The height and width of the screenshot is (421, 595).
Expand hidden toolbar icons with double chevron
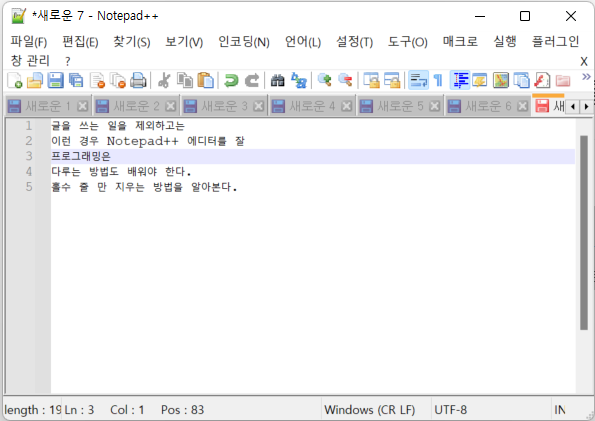pos(586,77)
